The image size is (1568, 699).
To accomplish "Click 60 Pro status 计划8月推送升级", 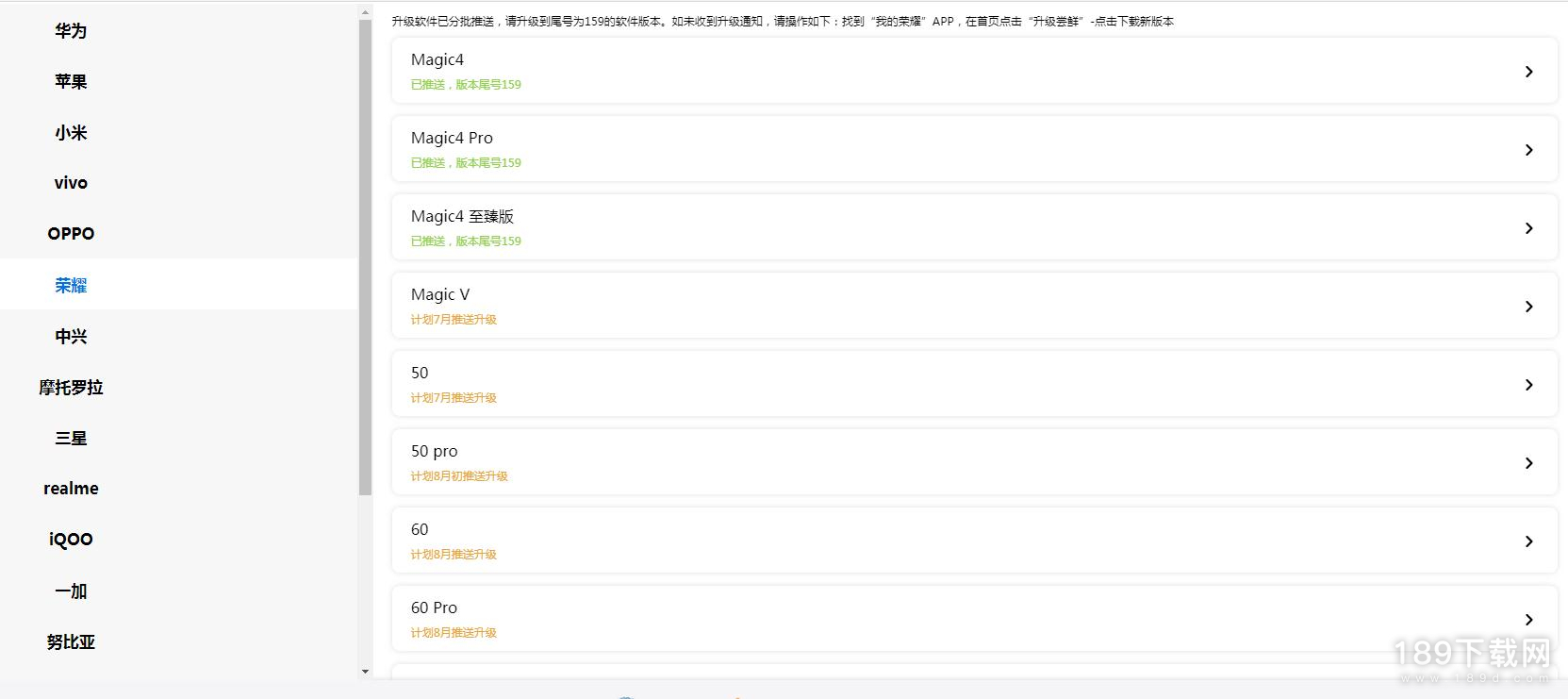I will pyautogui.click(x=454, y=633).
